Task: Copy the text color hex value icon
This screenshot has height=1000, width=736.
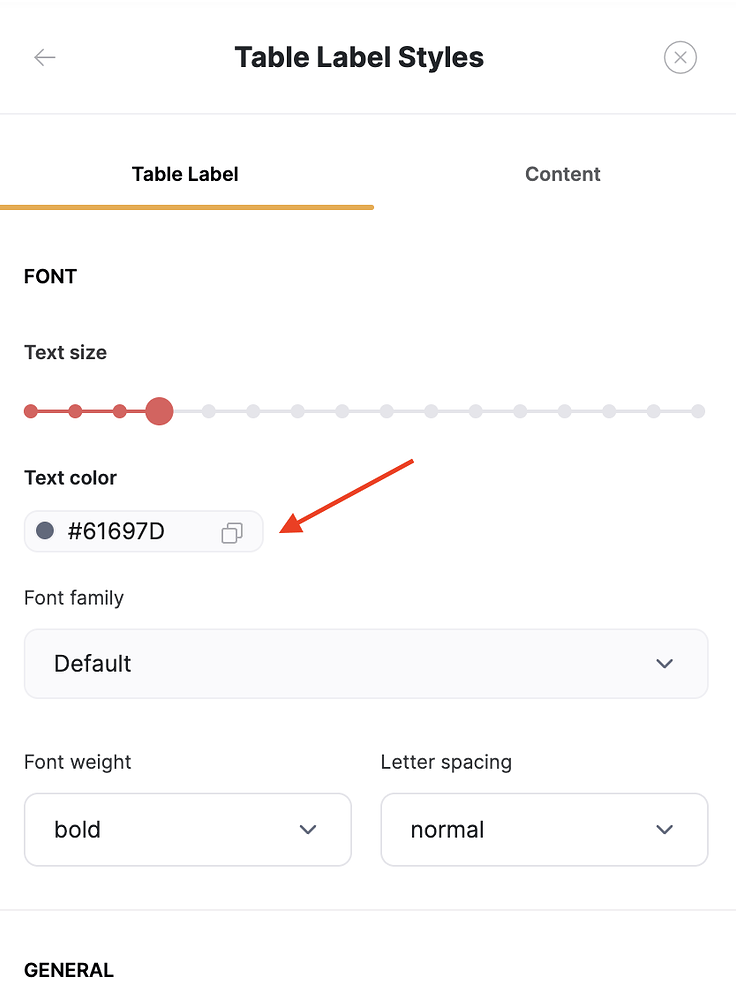Action: click(232, 533)
